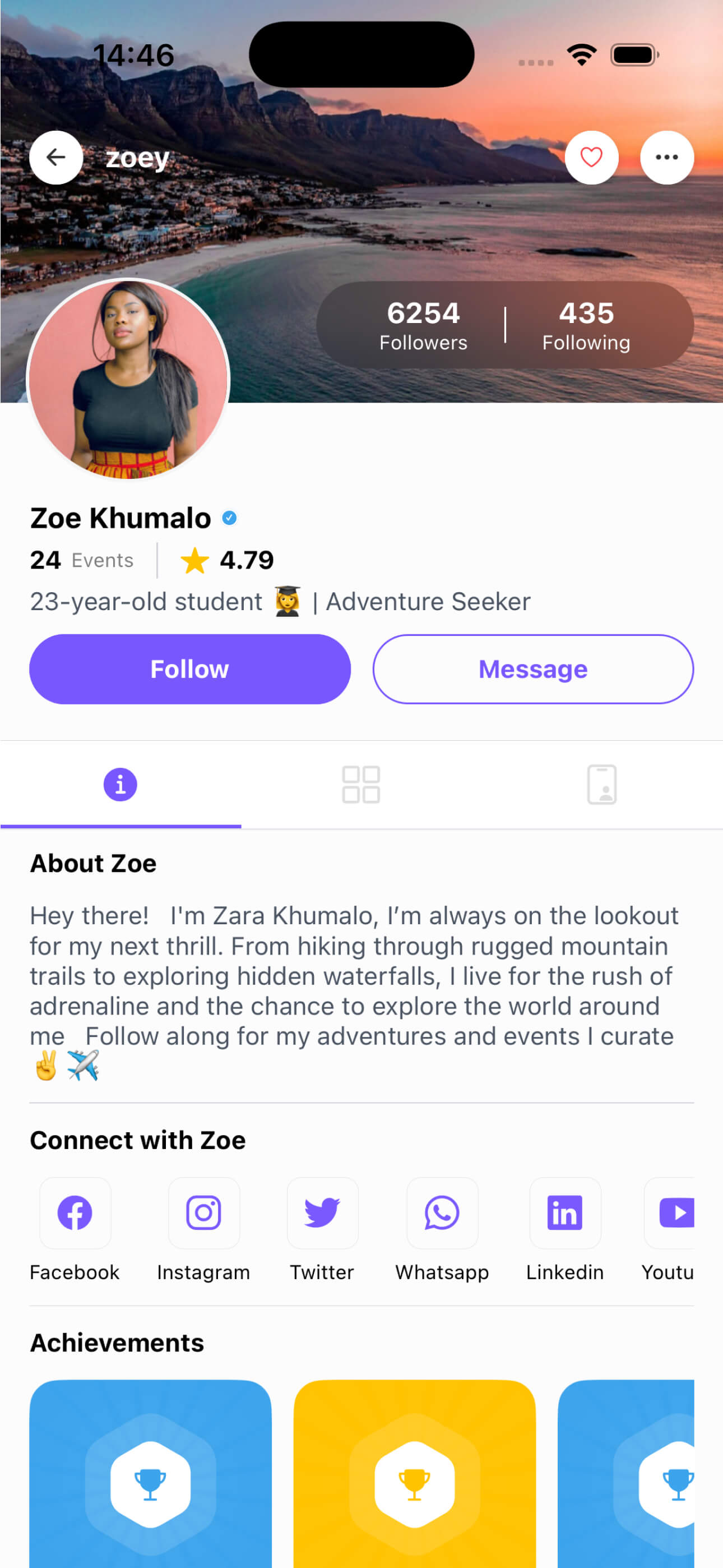Open Zoe's Twitter profile
This screenshot has width=723, height=1568.
tap(322, 1212)
